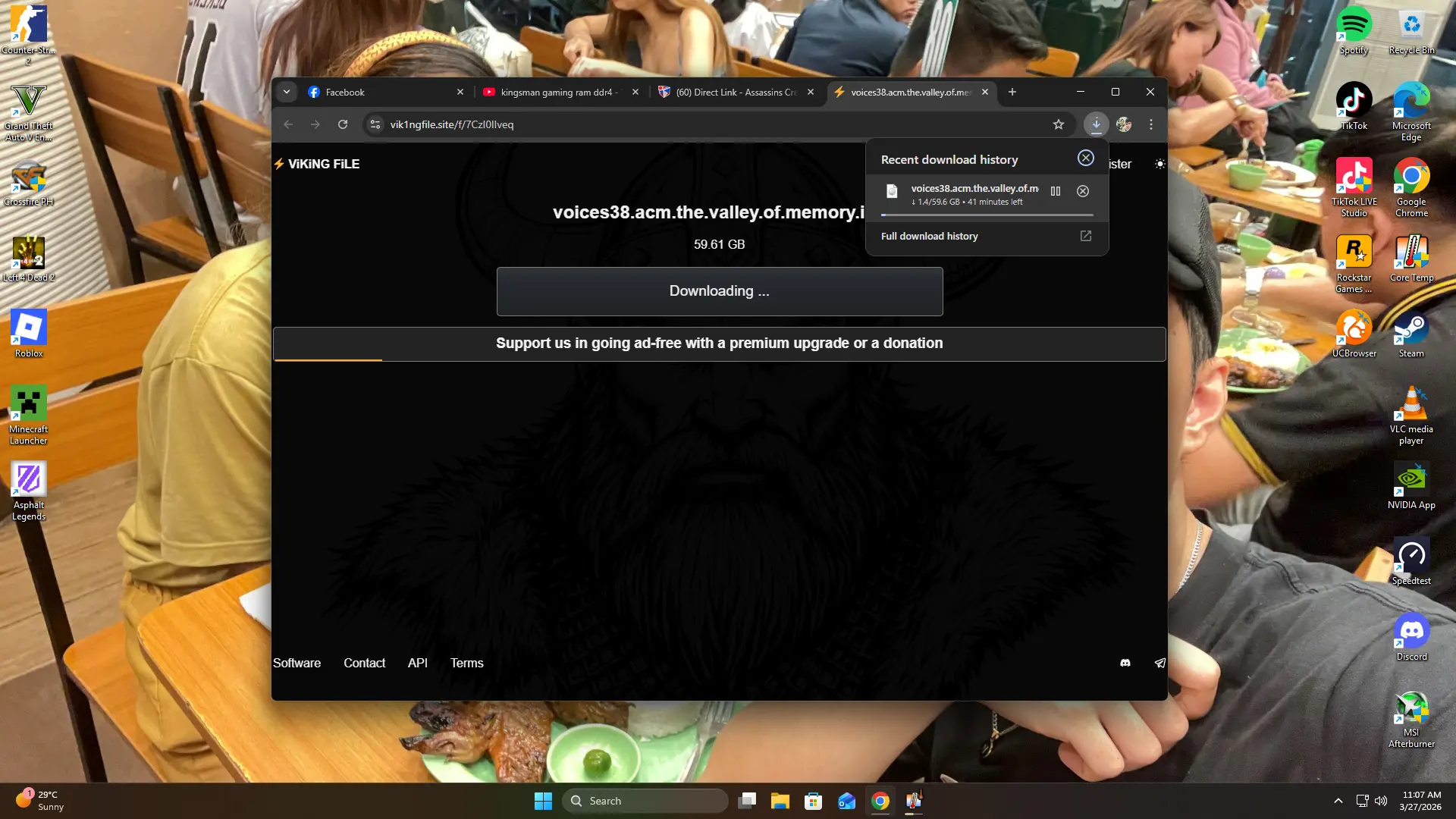Click the ViKiNG FiLE logo
This screenshot has height=819, width=1456.
pos(316,164)
